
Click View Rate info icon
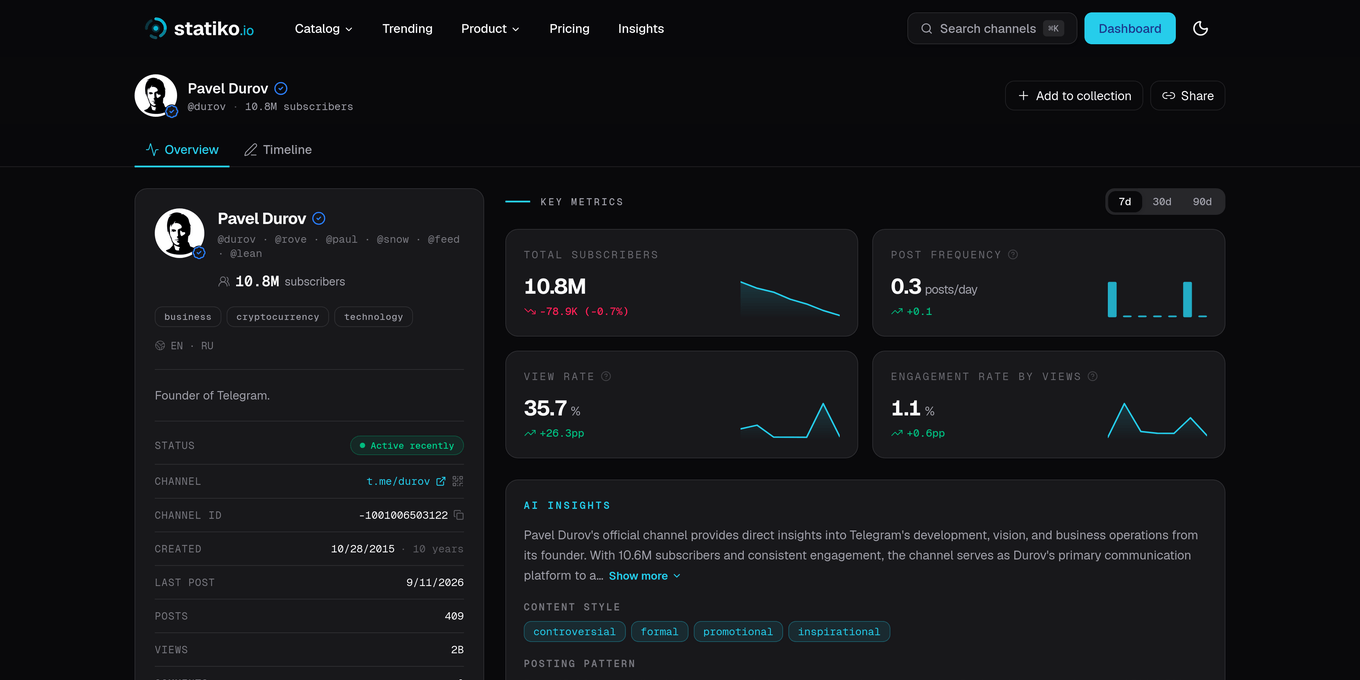pyautogui.click(x=606, y=377)
